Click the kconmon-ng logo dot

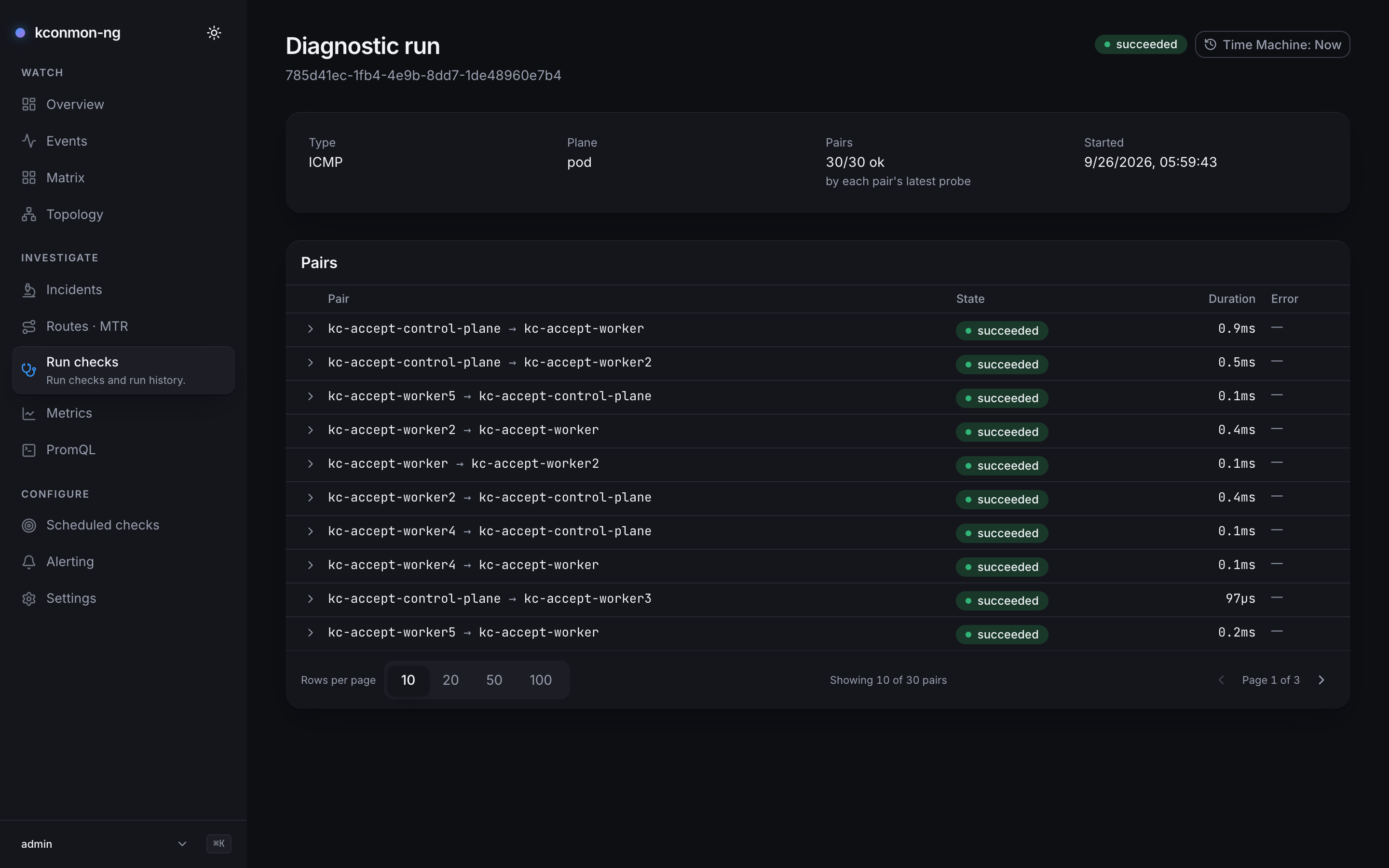tap(20, 33)
